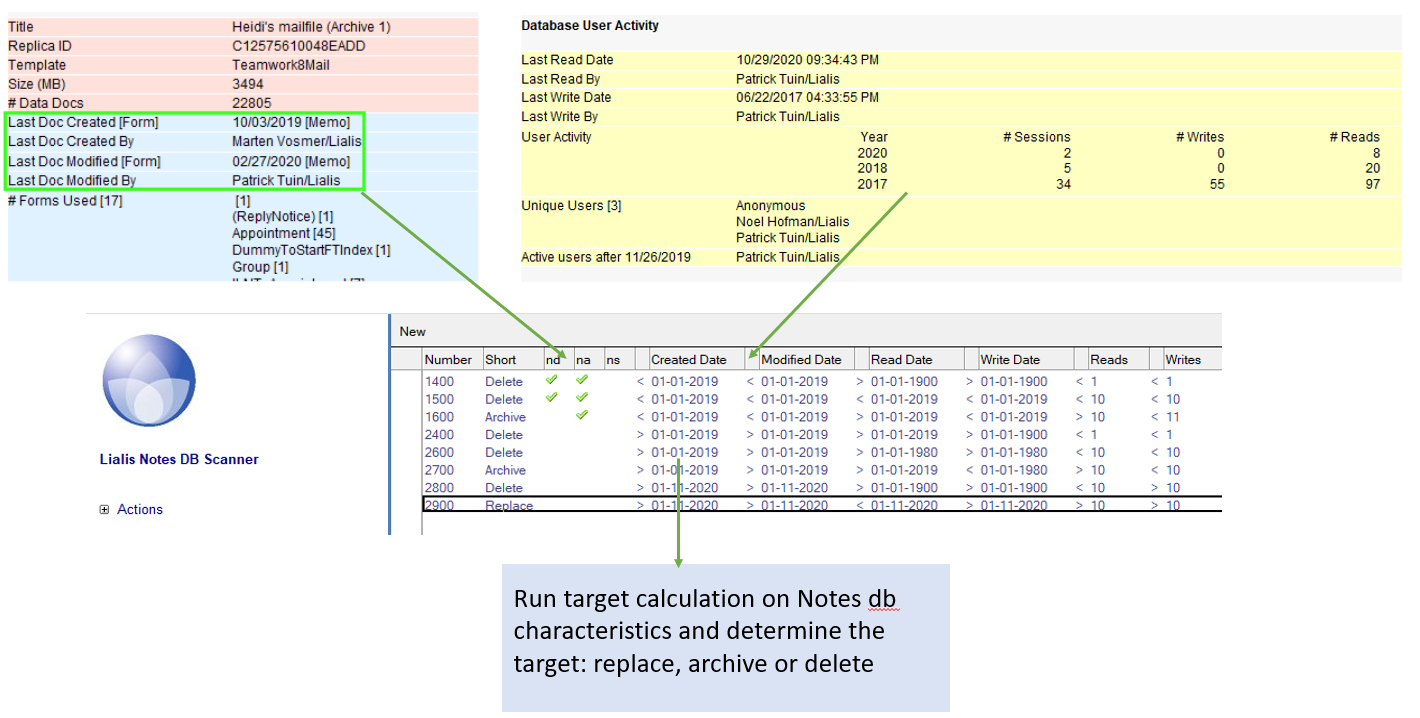Click the green check icon in na column for row 1500
The height and width of the screenshot is (718, 1420).
pyautogui.click(x=583, y=399)
